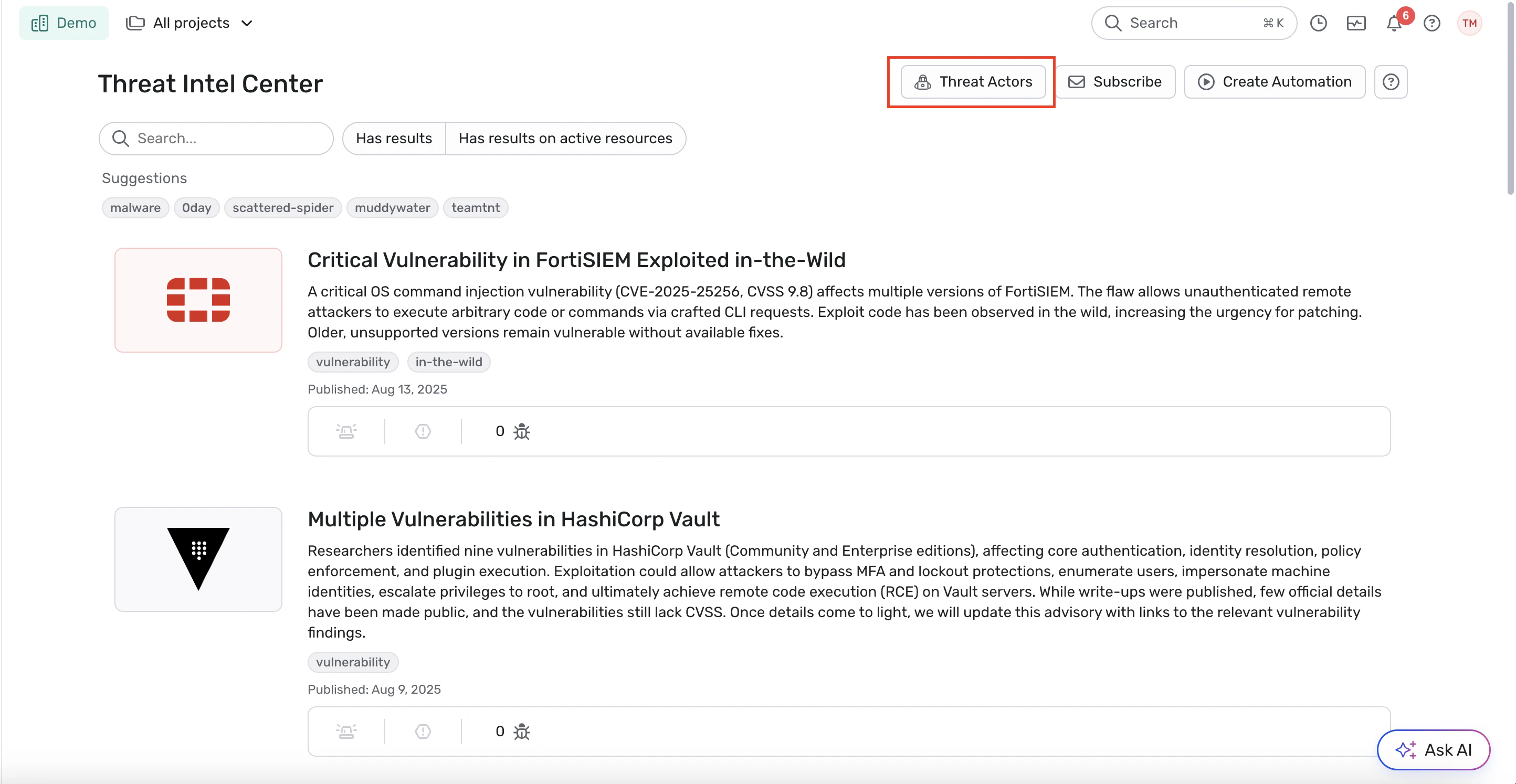Click the top-bar help question mark icon
Image resolution: width=1516 pixels, height=784 pixels.
click(x=1431, y=24)
